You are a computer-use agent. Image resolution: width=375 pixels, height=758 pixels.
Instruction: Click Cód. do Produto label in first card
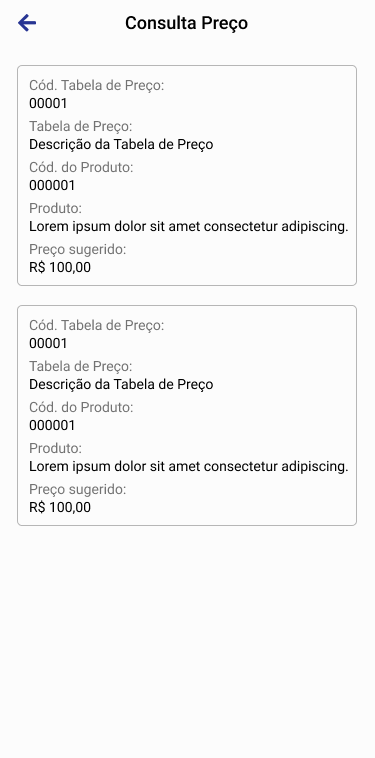tap(81, 168)
